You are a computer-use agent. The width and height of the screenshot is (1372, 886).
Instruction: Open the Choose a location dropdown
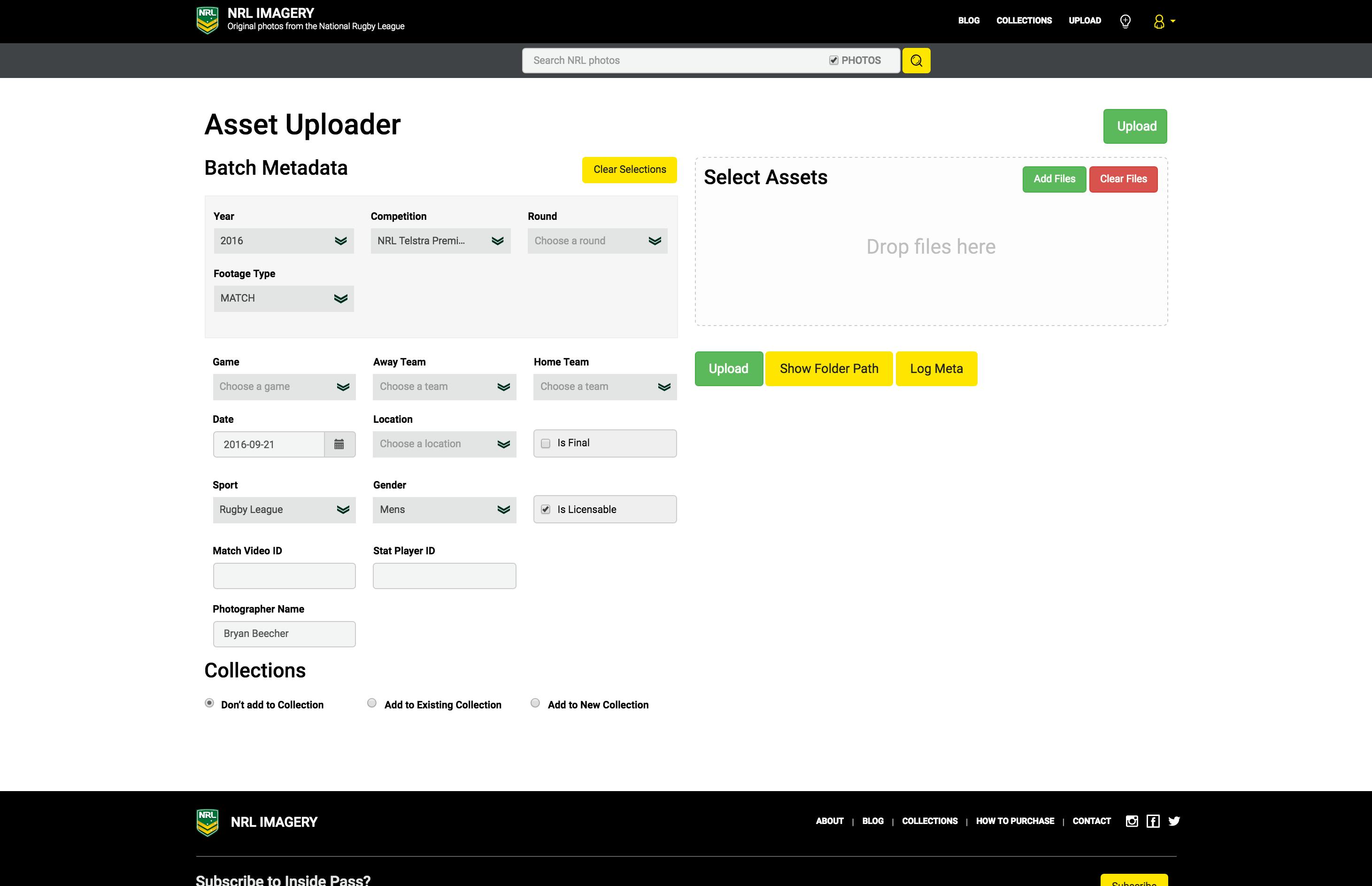tap(444, 443)
